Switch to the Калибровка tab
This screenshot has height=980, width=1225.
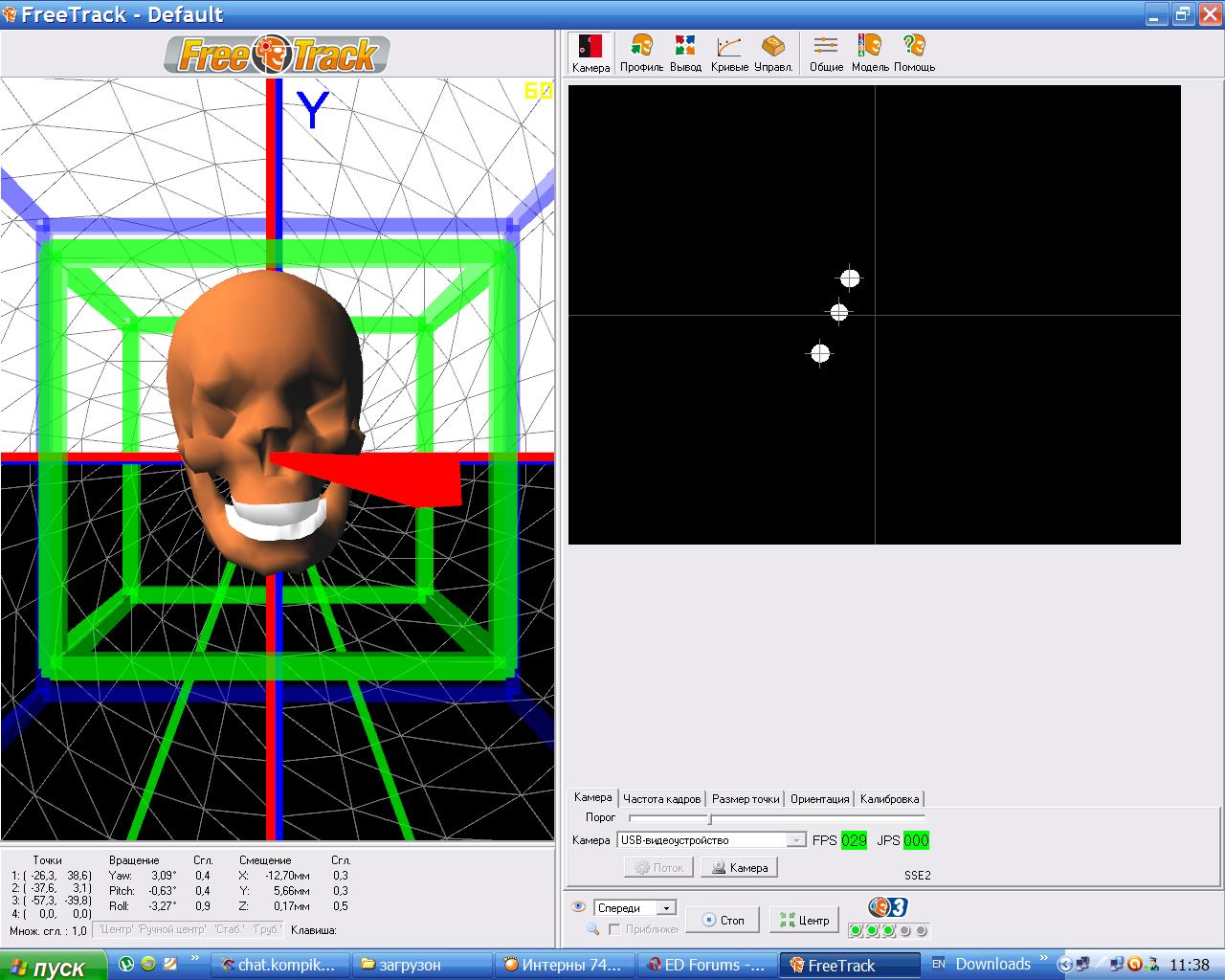point(889,799)
